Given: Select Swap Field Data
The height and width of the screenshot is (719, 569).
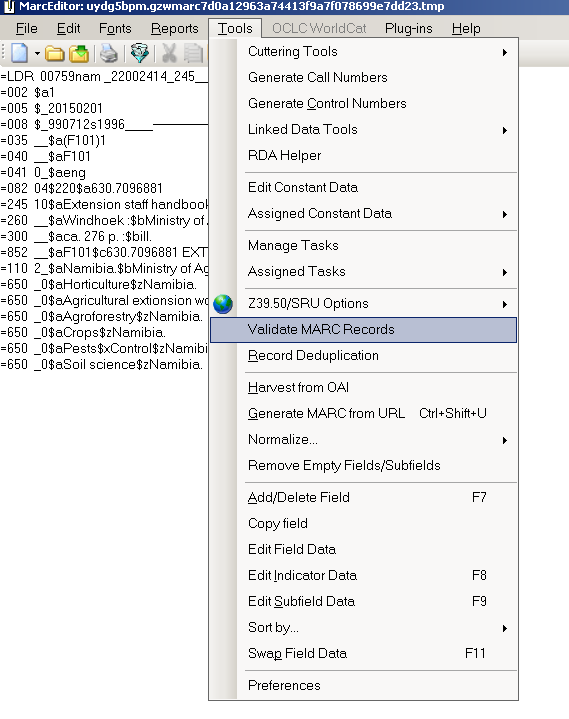Looking at the screenshot, I should tap(363, 653).
